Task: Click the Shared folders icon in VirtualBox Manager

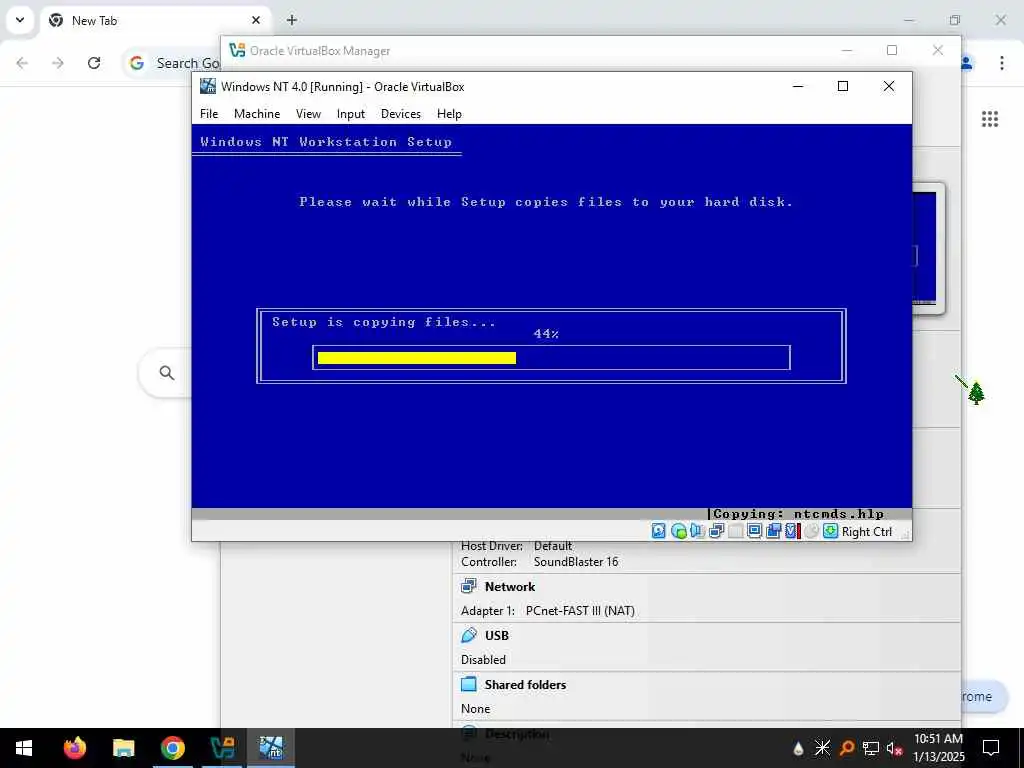Action: [469, 684]
